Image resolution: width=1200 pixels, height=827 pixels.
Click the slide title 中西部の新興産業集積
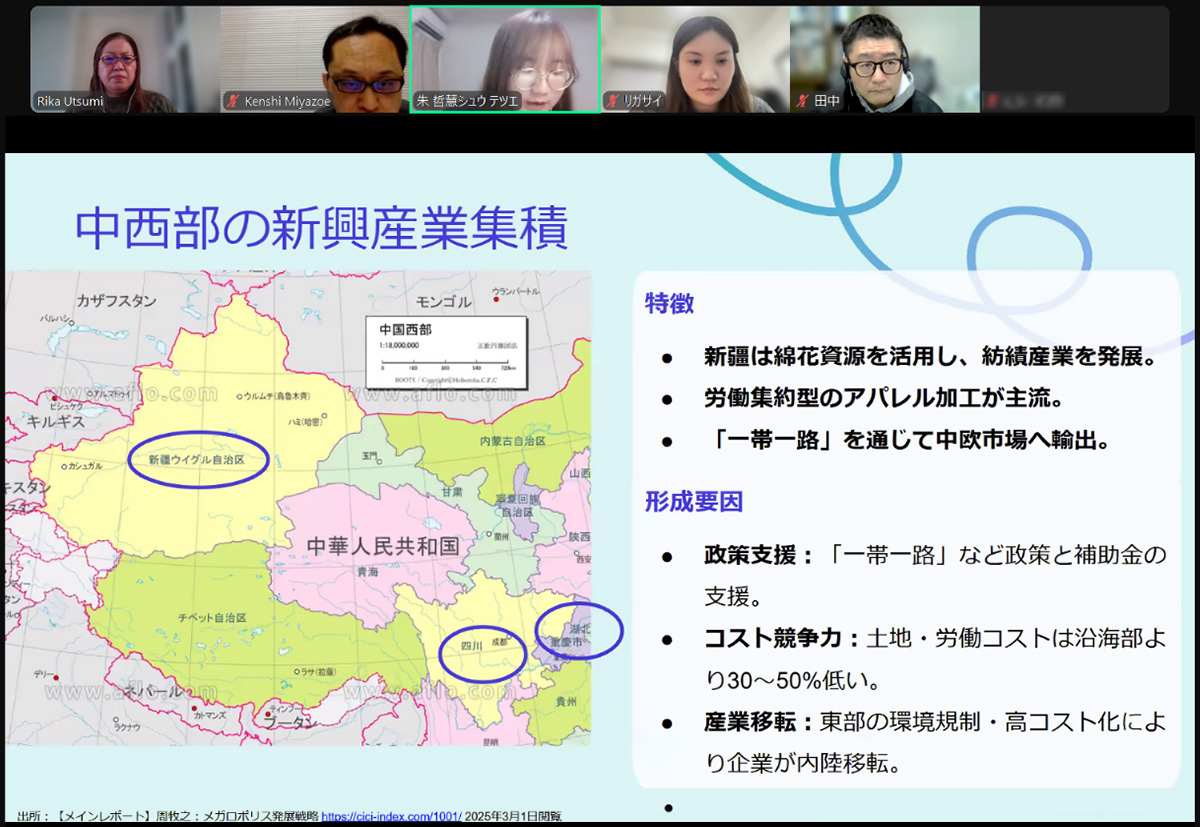click(x=322, y=228)
